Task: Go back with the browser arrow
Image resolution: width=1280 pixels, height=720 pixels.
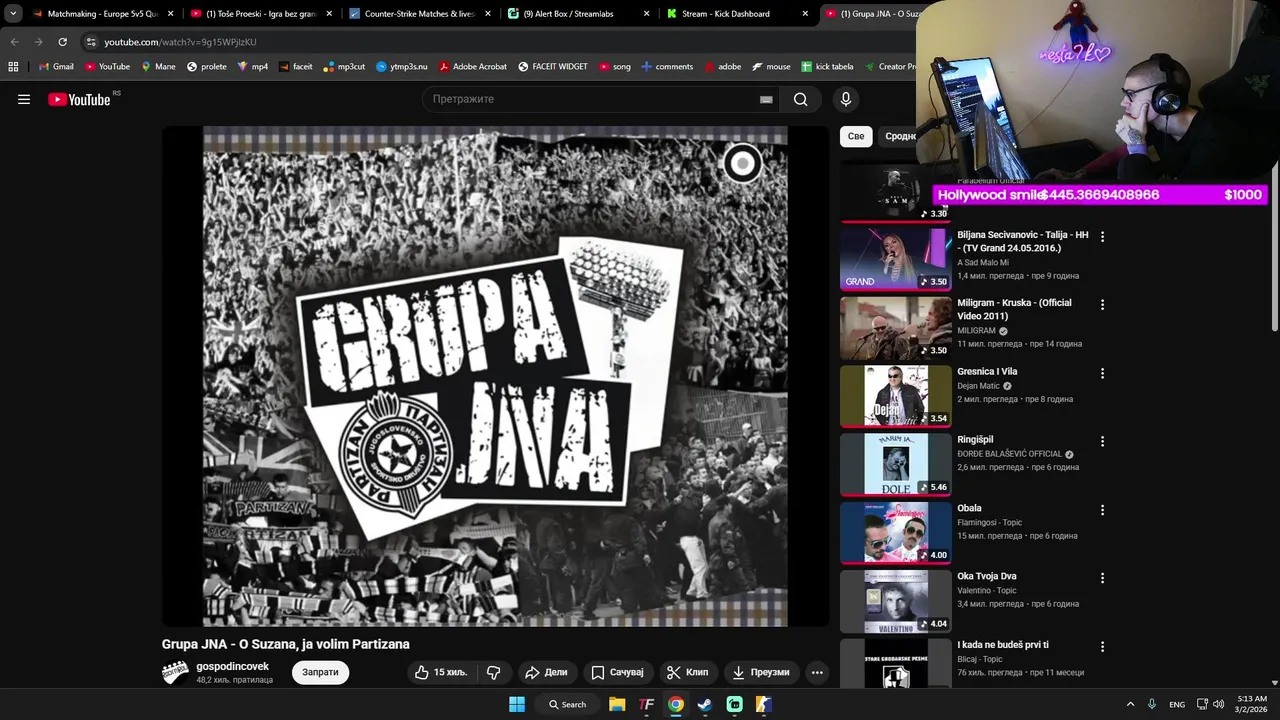Action: [14, 42]
